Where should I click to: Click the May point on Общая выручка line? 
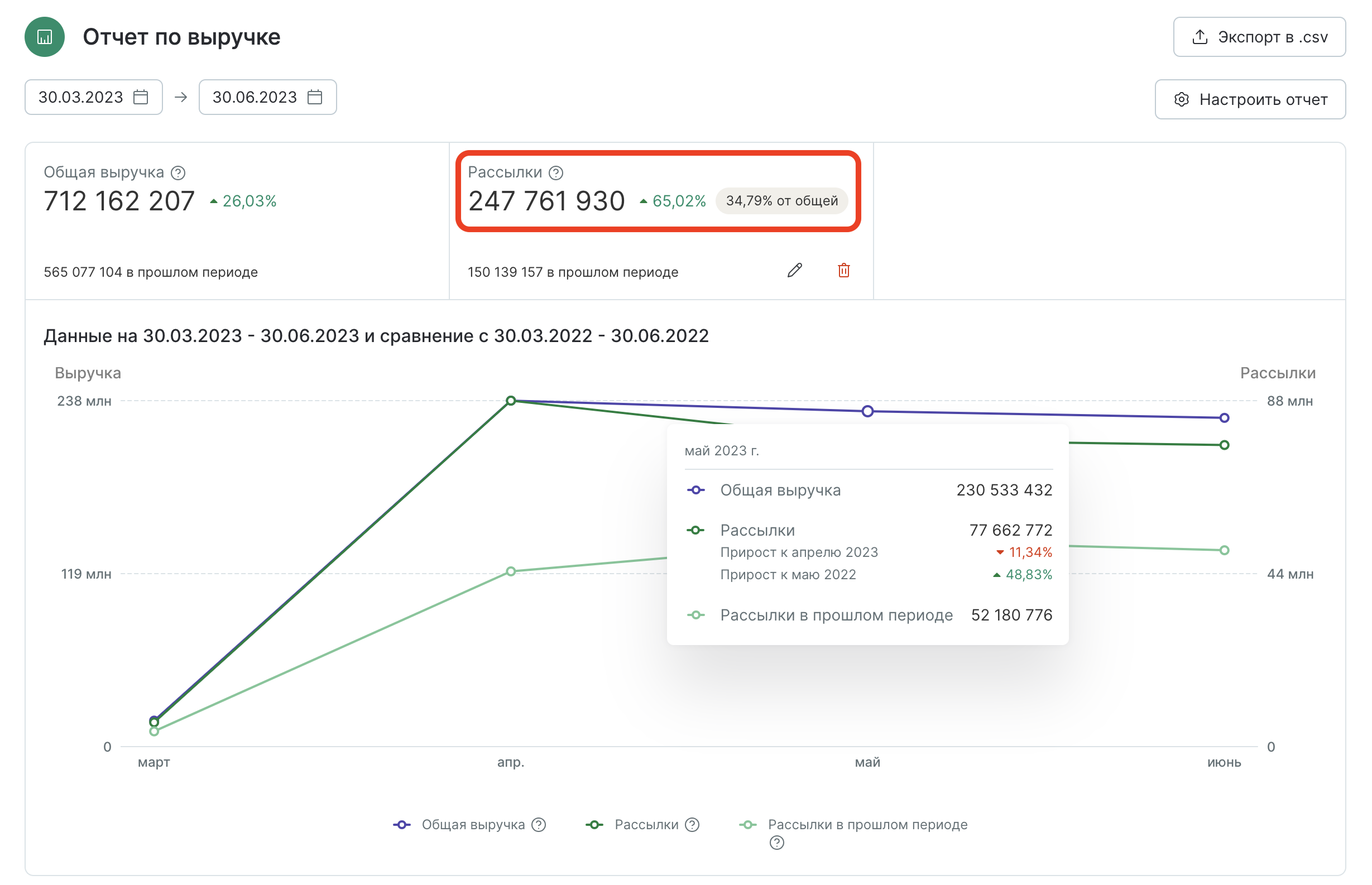click(x=867, y=411)
